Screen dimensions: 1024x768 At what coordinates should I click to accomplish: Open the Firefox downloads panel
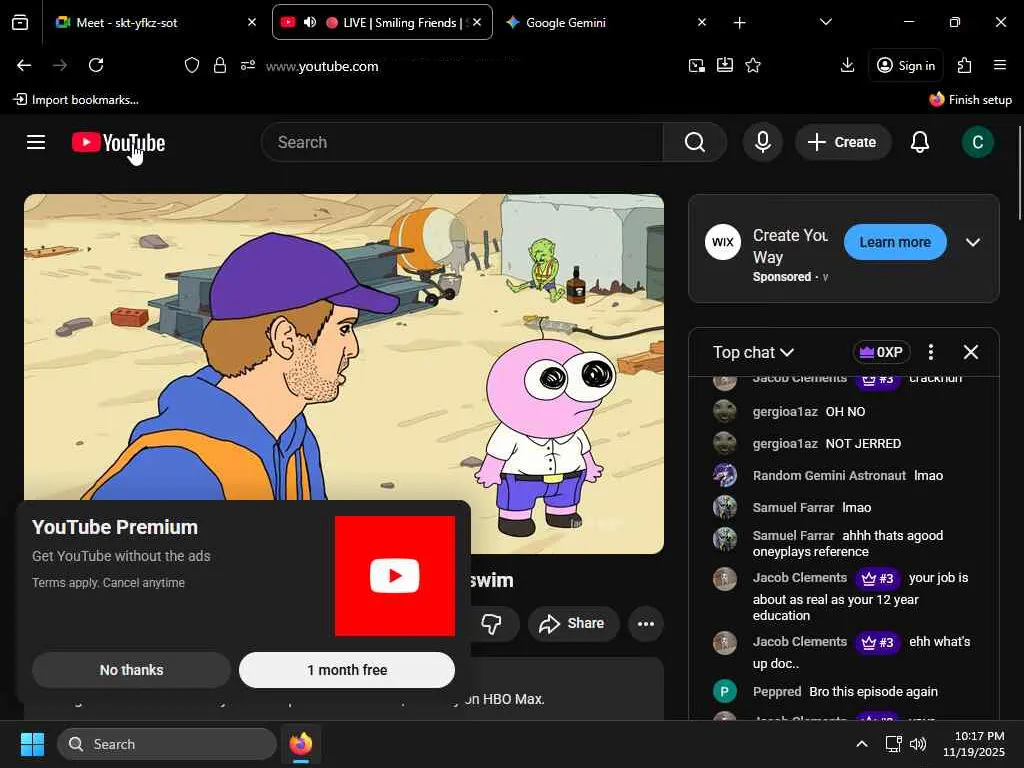847,65
